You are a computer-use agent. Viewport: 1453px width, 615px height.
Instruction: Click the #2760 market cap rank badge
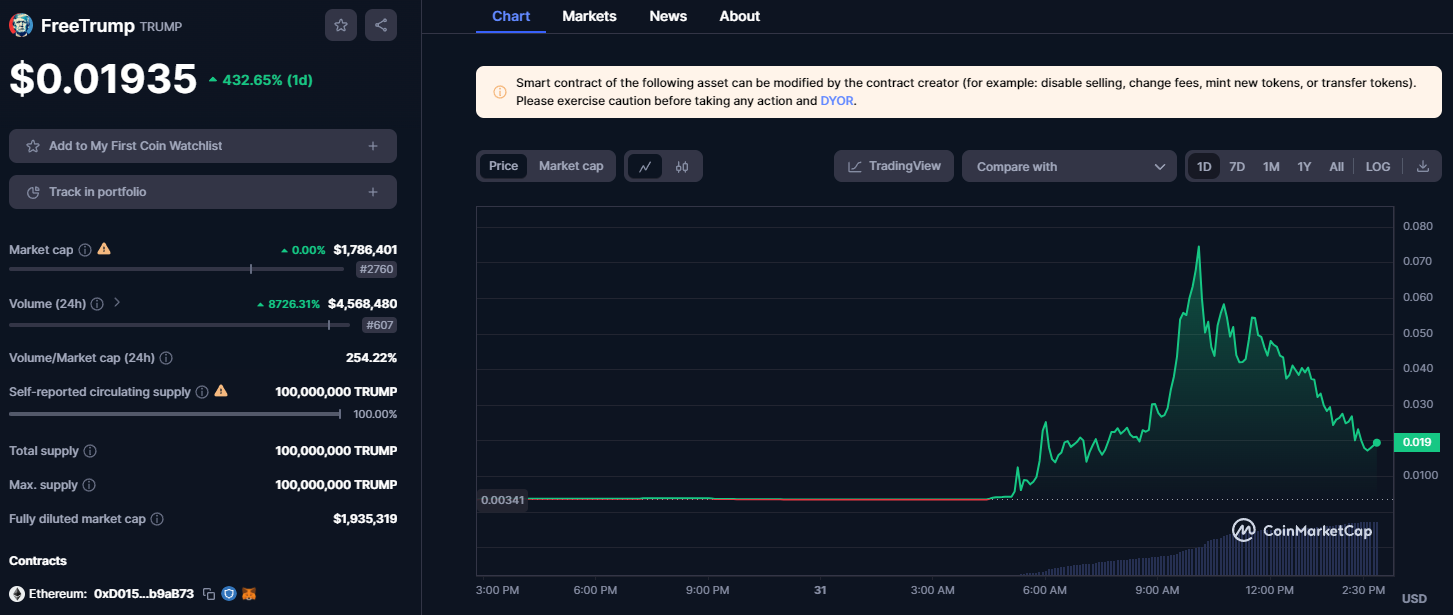376,269
